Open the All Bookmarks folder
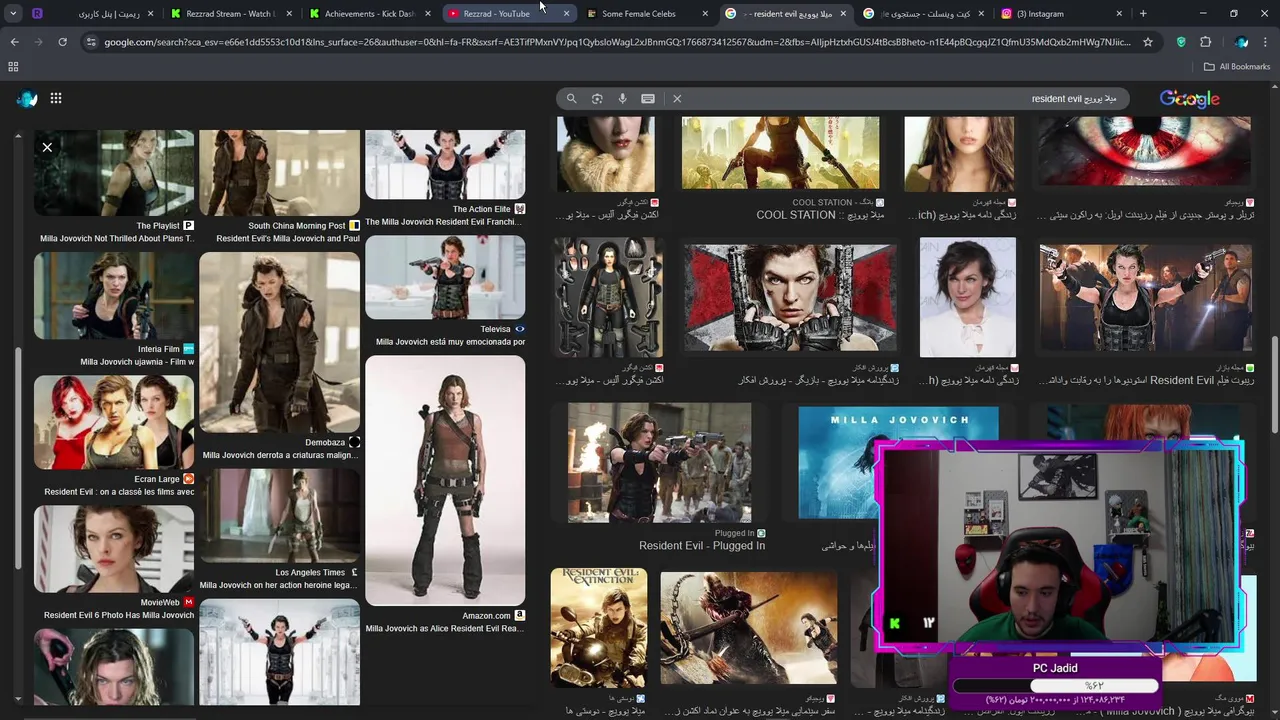The height and width of the screenshot is (720, 1280). pyautogui.click(x=1236, y=66)
